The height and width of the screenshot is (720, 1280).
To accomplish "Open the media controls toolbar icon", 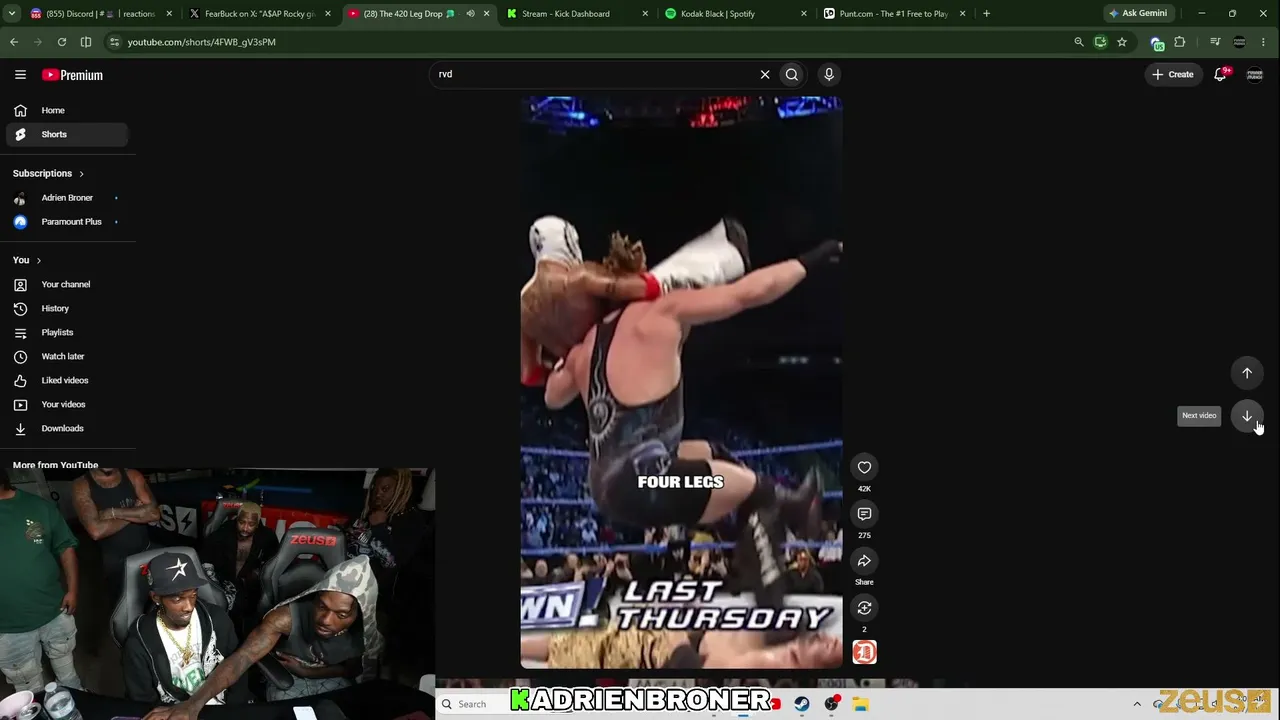I will click(1215, 42).
